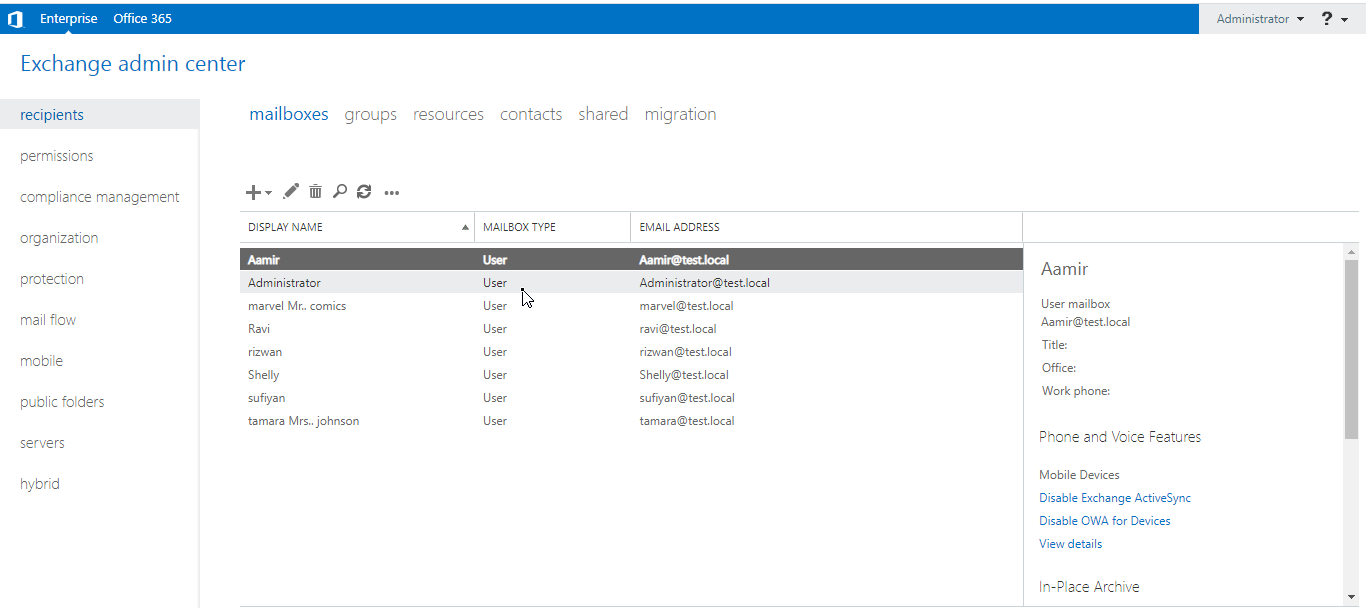
Task: Open search with the magnifier icon
Action: coord(340,191)
